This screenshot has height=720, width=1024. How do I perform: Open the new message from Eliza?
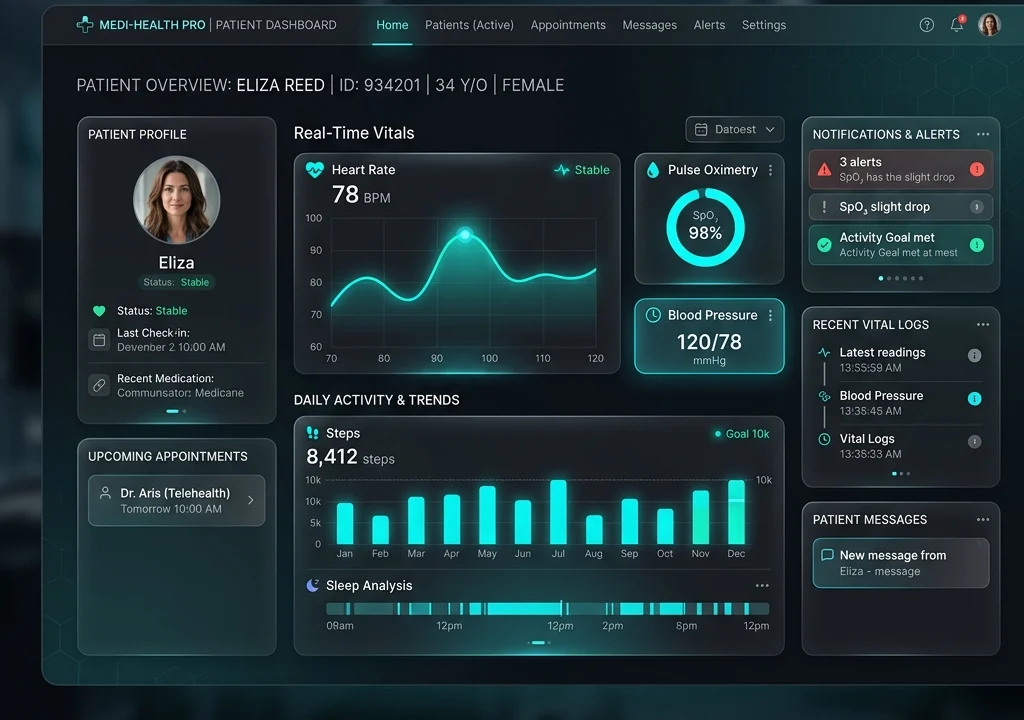click(901, 563)
